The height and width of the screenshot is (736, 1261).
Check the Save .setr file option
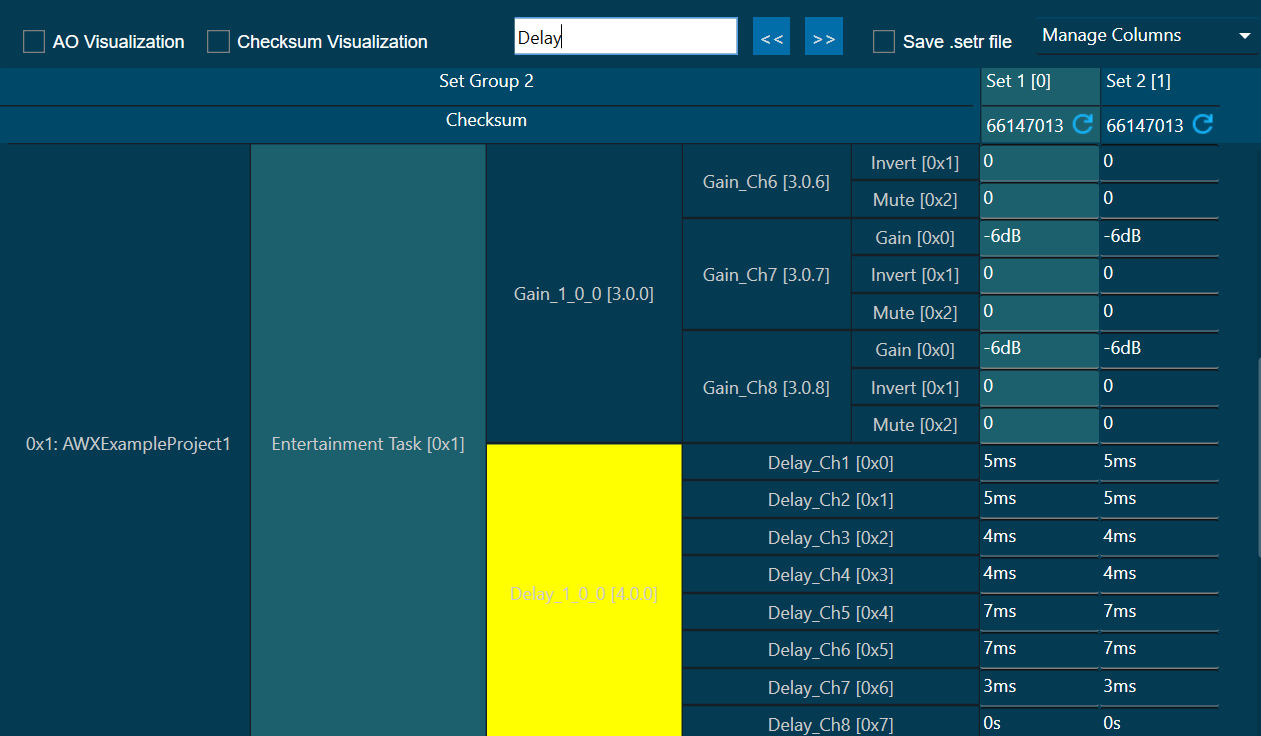884,42
